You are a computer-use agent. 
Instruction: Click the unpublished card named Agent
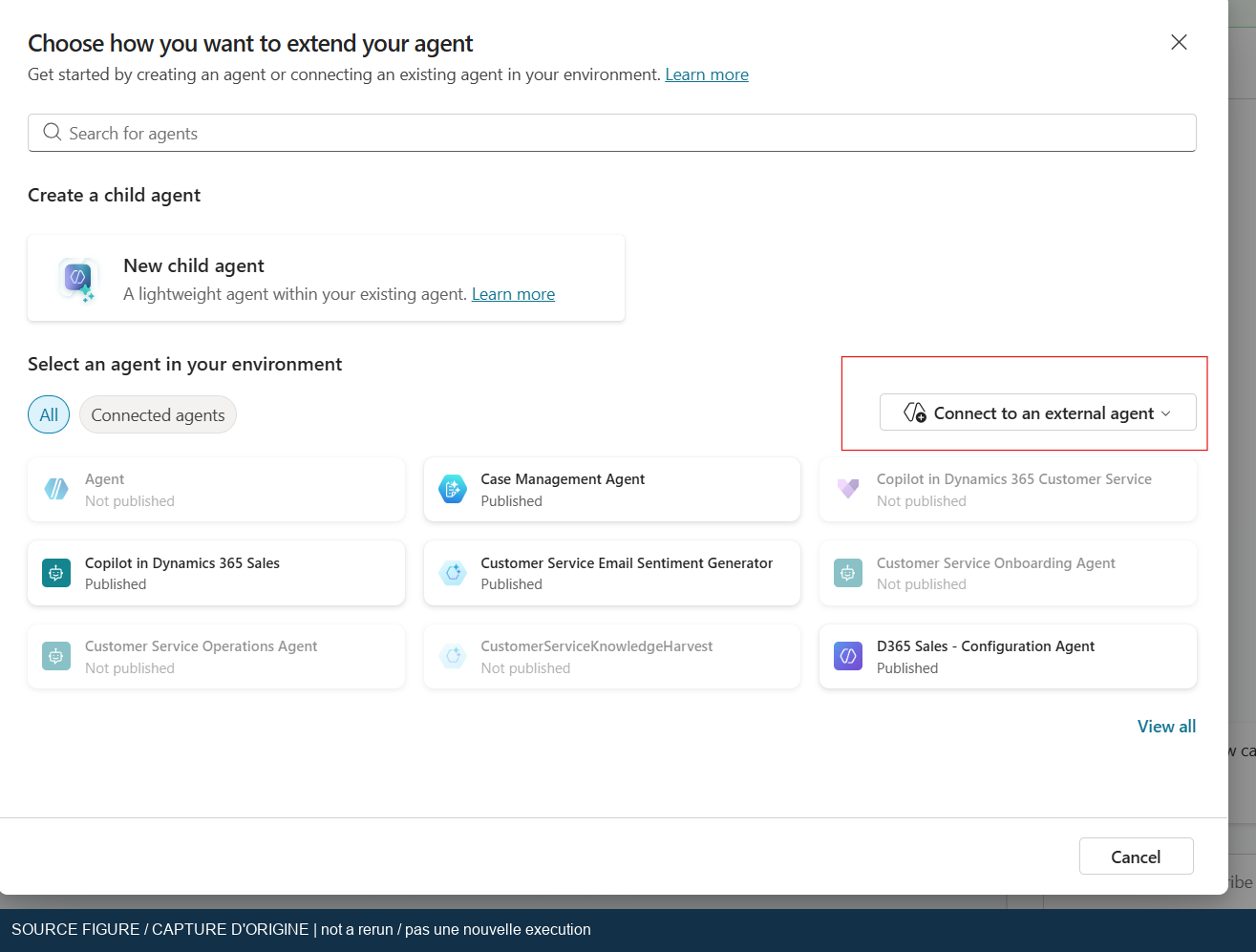(216, 490)
